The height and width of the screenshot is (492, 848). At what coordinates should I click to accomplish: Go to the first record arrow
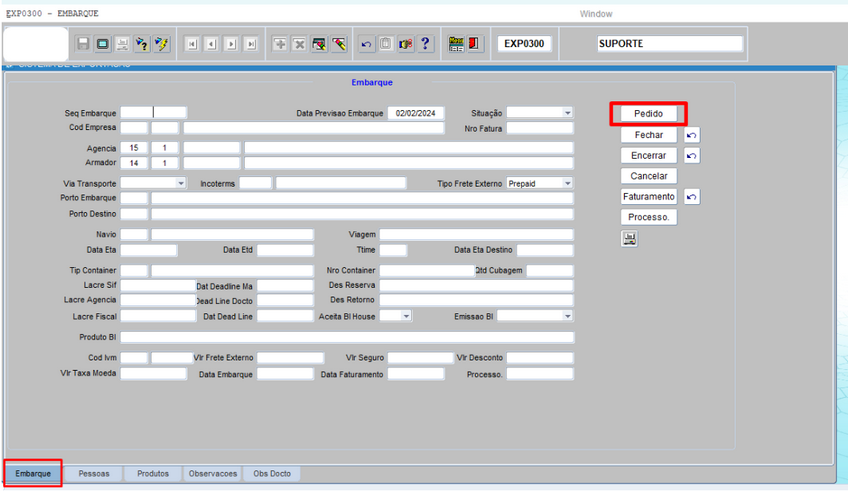192,44
